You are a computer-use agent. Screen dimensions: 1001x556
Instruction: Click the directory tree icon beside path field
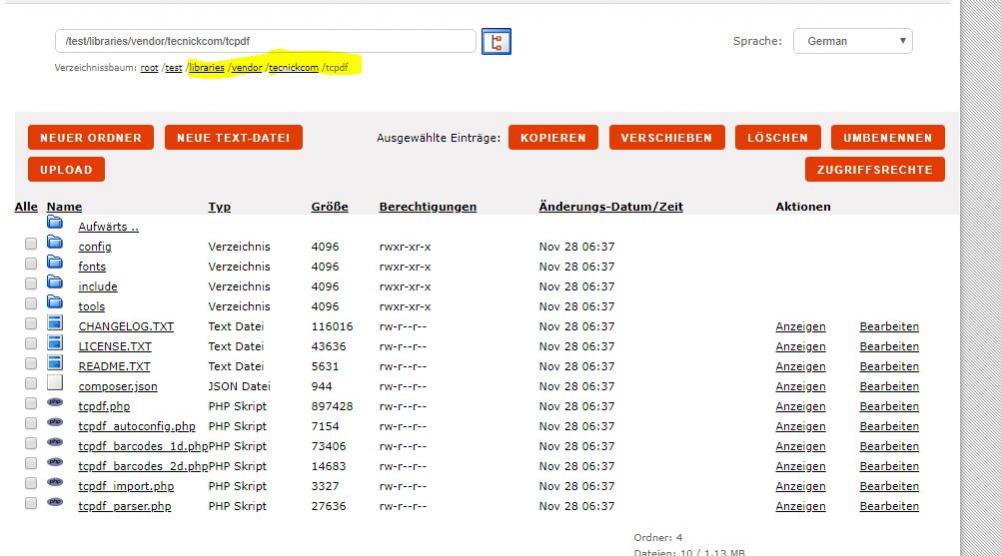pos(496,41)
